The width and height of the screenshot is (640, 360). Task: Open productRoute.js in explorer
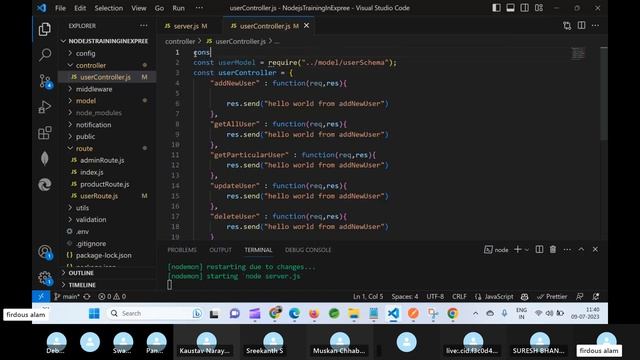pos(107,184)
